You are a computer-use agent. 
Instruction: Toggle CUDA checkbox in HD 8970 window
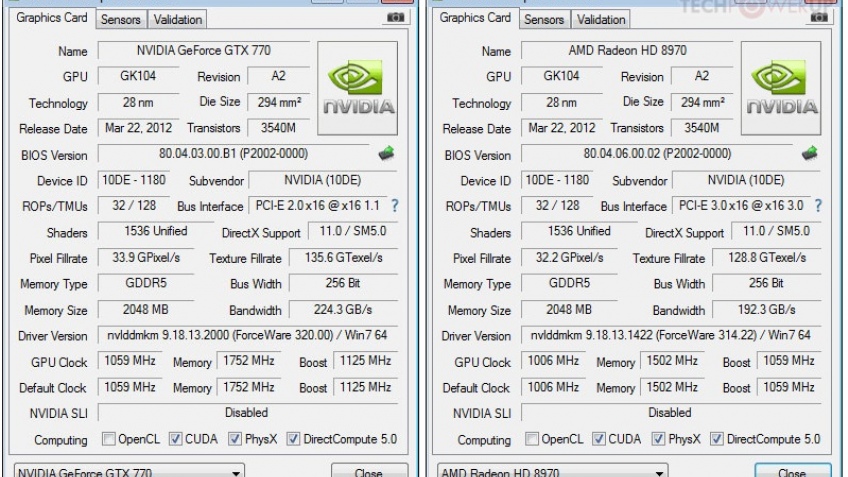pos(599,439)
